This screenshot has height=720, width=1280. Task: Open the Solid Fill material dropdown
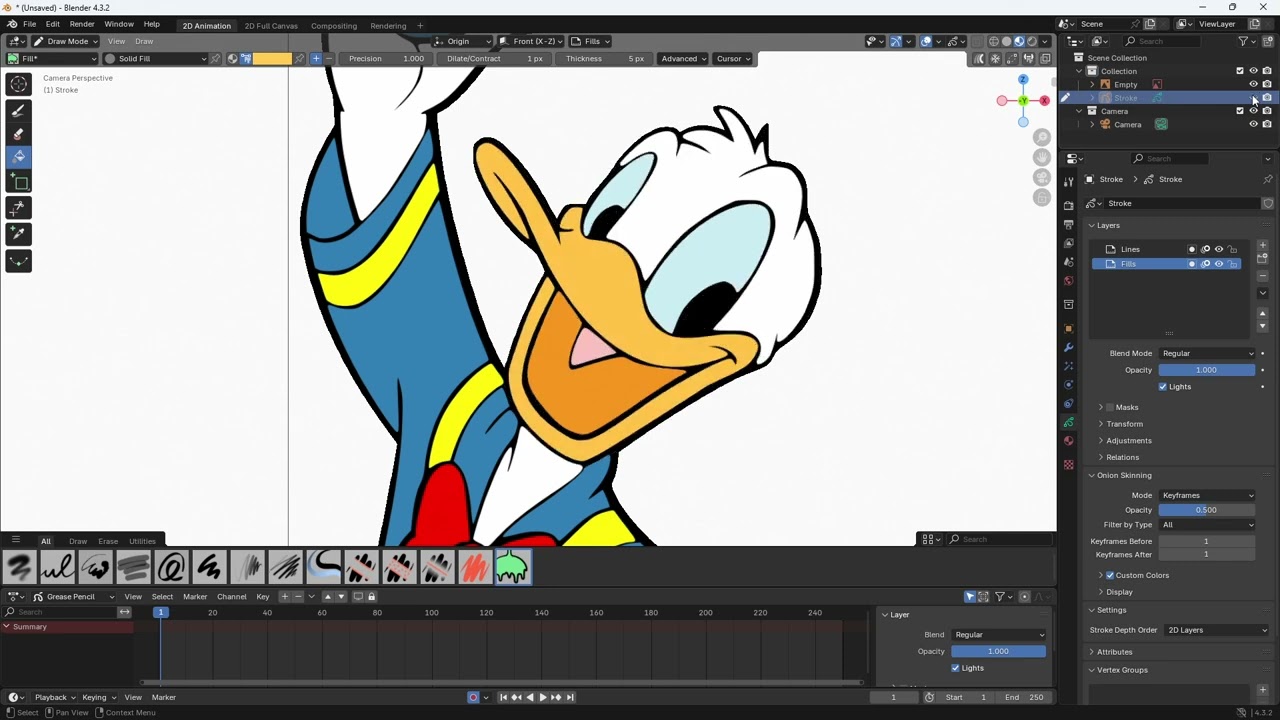pos(155,58)
